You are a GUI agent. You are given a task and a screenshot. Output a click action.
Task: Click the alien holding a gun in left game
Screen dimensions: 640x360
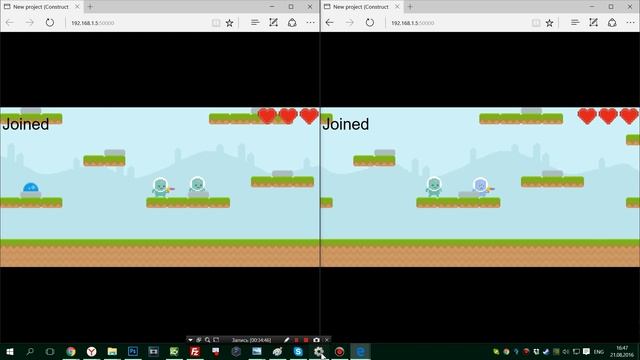coord(162,188)
